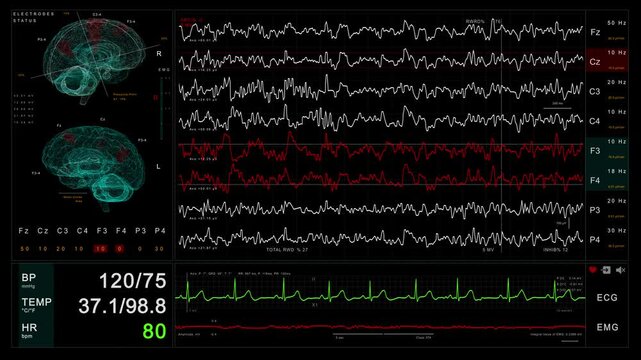
Task: Select the P3 channel on right
Action: click(x=595, y=210)
